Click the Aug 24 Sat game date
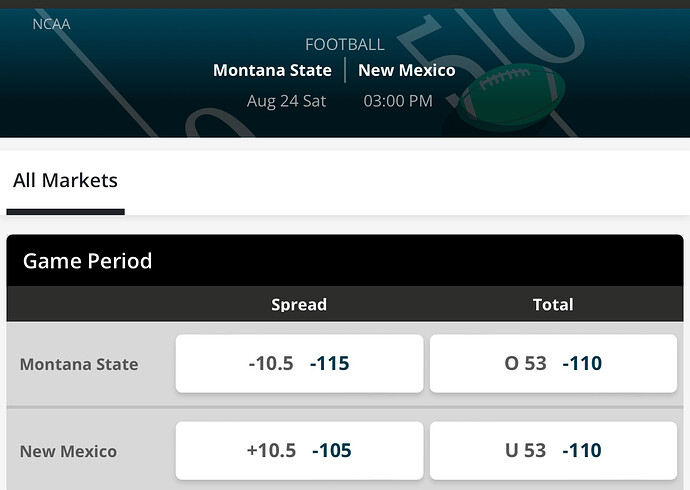 (x=286, y=101)
